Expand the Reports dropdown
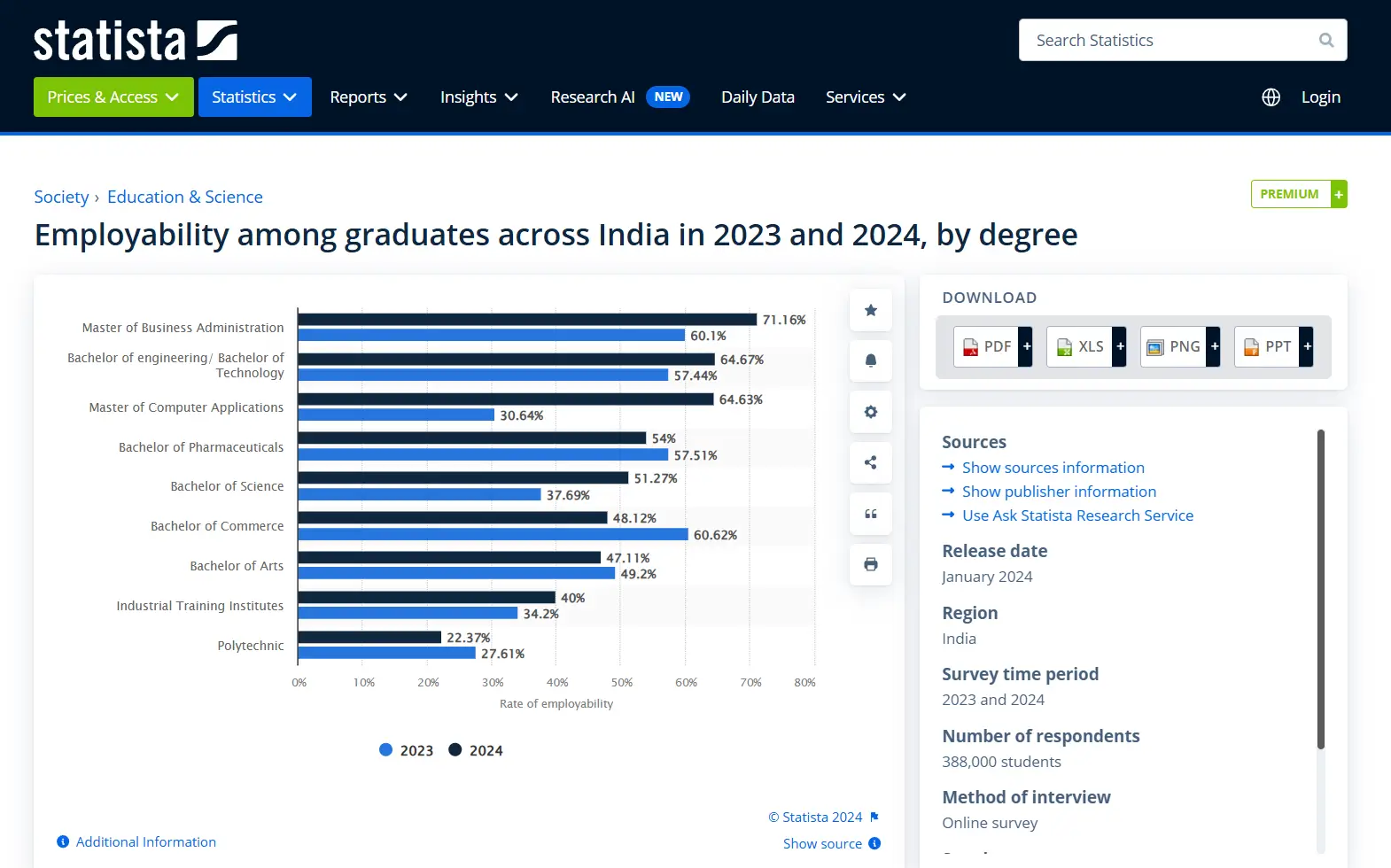The height and width of the screenshot is (868, 1391). 369,97
